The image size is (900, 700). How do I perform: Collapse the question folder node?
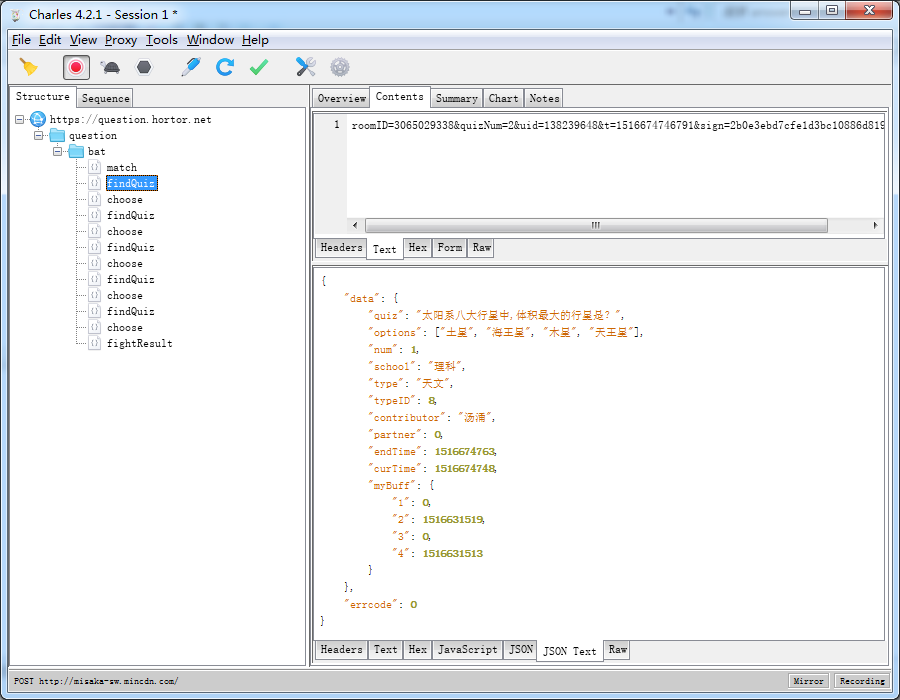pyautogui.click(x=38, y=135)
